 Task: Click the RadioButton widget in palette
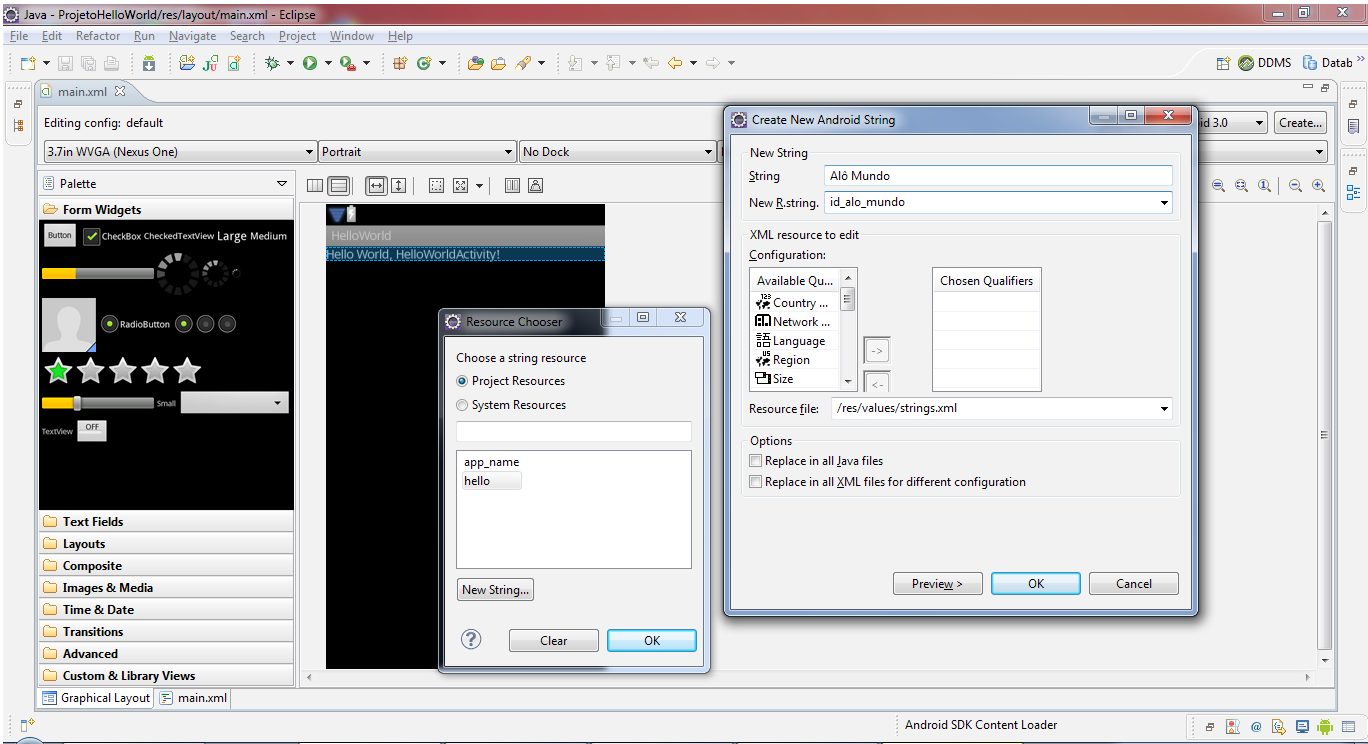click(135, 324)
